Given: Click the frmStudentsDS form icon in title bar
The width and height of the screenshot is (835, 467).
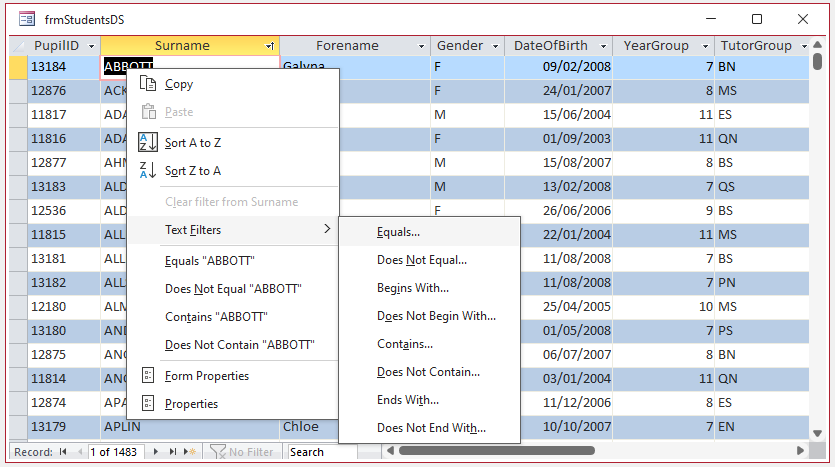Looking at the screenshot, I should pyautogui.click(x=27, y=20).
